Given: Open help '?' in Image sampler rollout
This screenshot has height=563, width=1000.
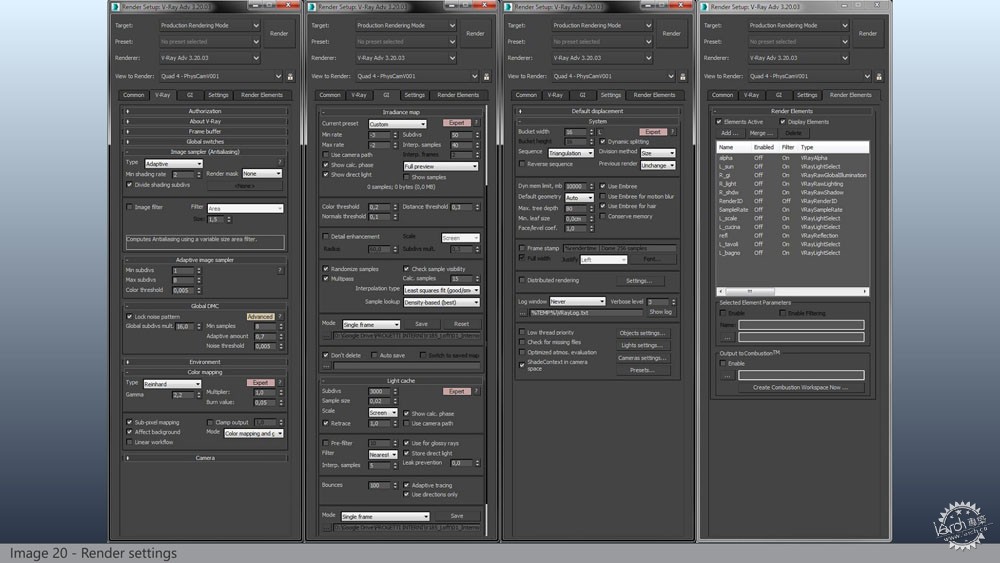Looking at the screenshot, I should [x=279, y=163].
